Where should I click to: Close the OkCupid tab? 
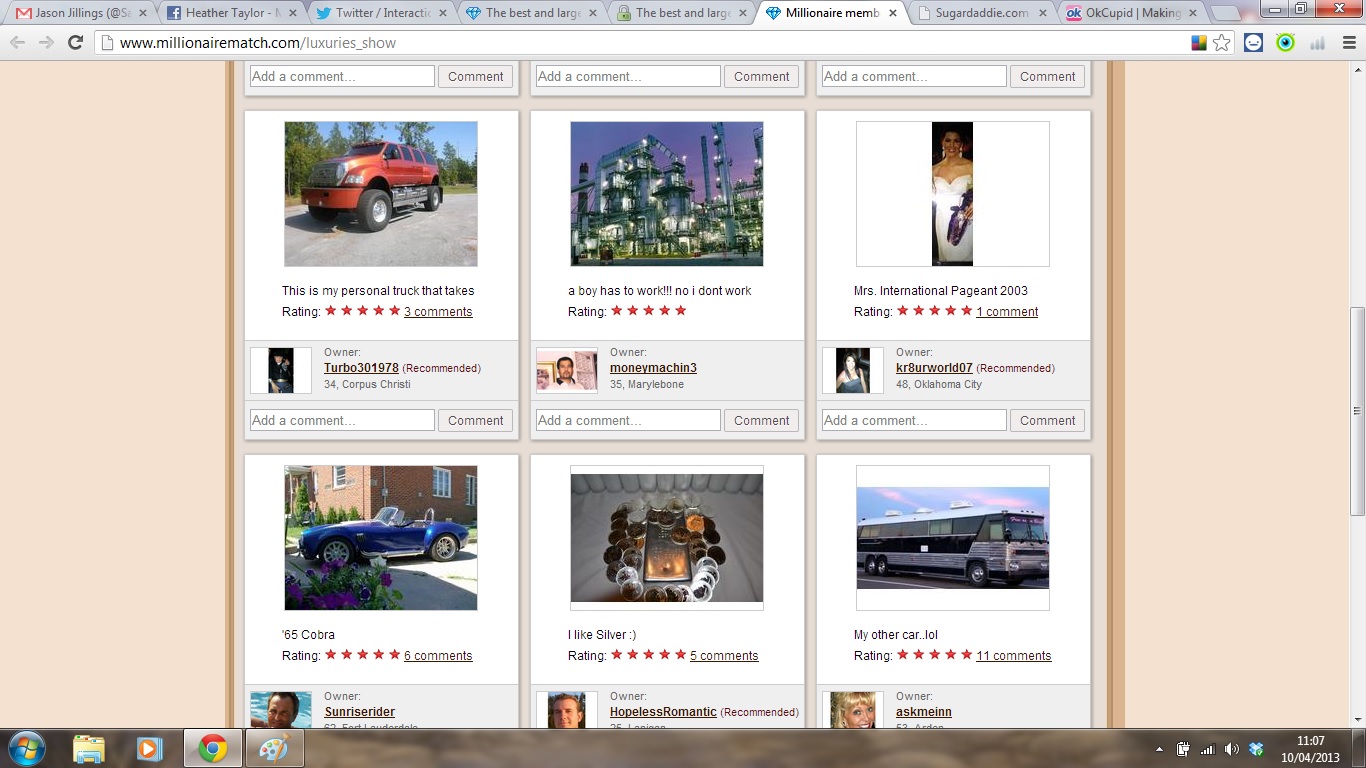1194,13
